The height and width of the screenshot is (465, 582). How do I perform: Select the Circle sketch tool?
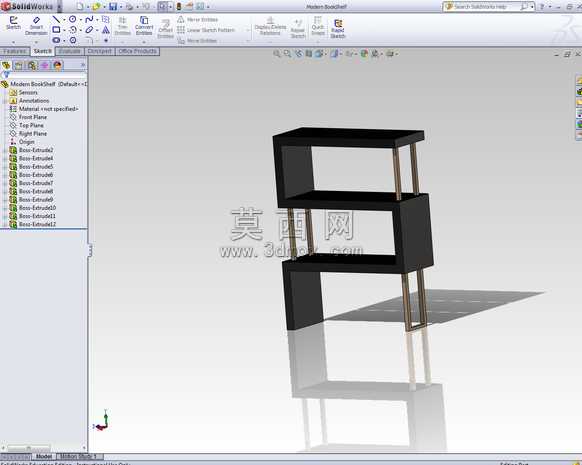72,19
